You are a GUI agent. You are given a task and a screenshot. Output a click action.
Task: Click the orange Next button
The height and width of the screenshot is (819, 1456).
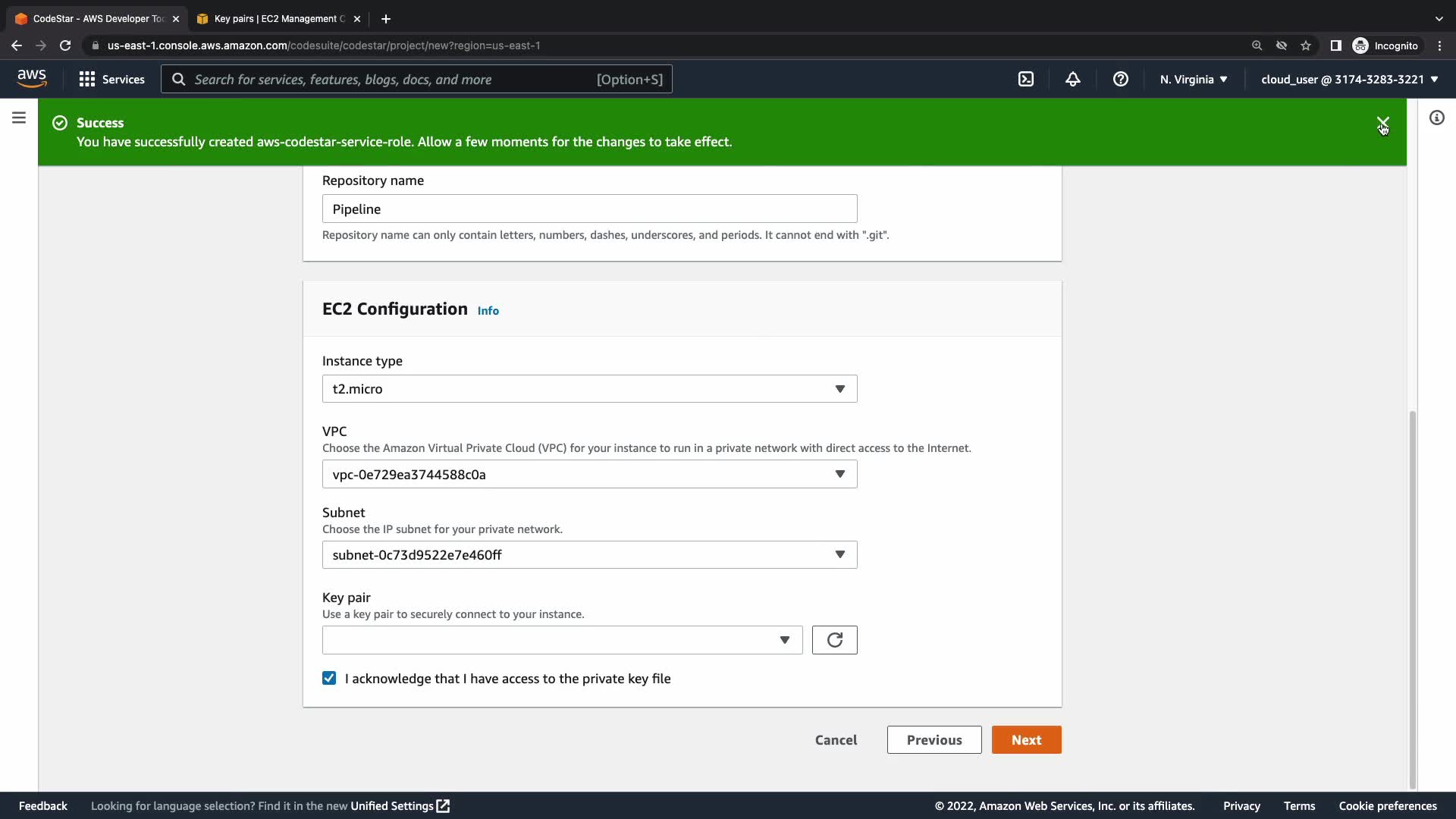[x=1026, y=740]
